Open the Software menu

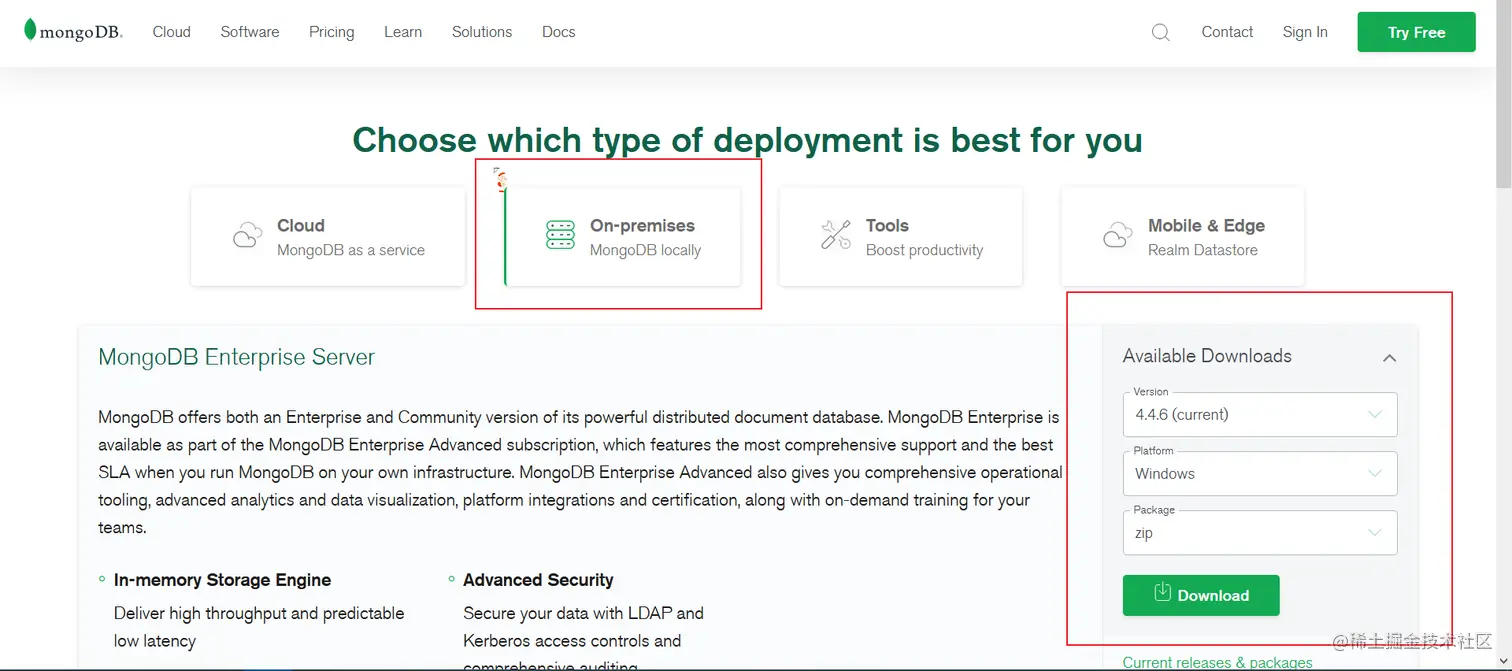pos(250,32)
